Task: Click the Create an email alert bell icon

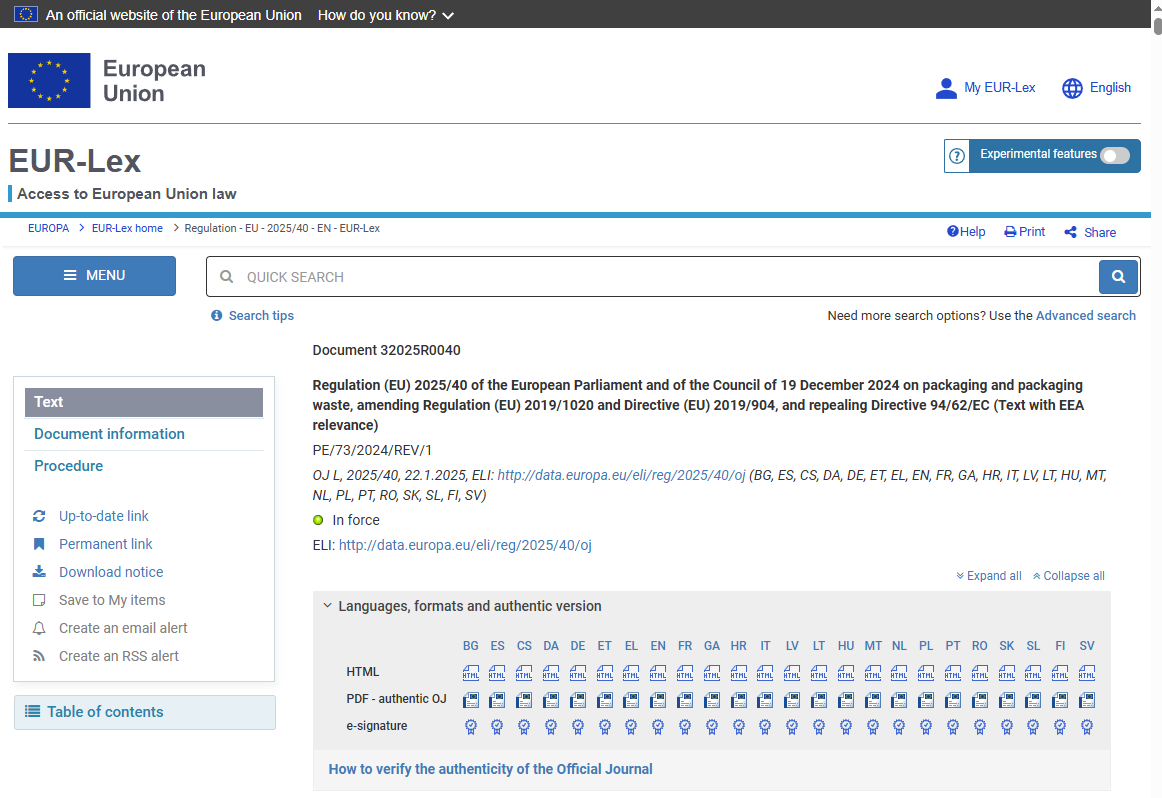Action: (x=39, y=628)
